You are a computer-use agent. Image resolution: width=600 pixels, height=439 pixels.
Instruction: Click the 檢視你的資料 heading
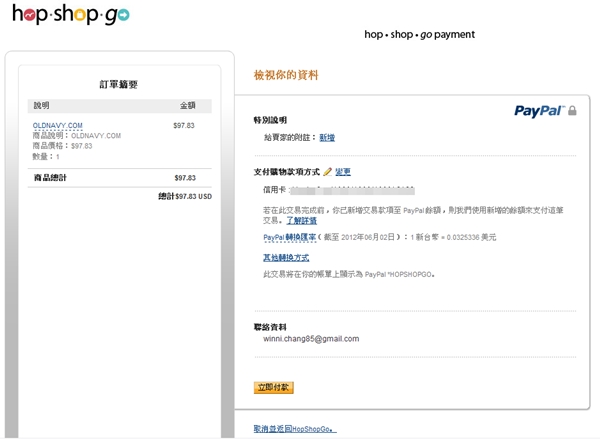pos(286,75)
